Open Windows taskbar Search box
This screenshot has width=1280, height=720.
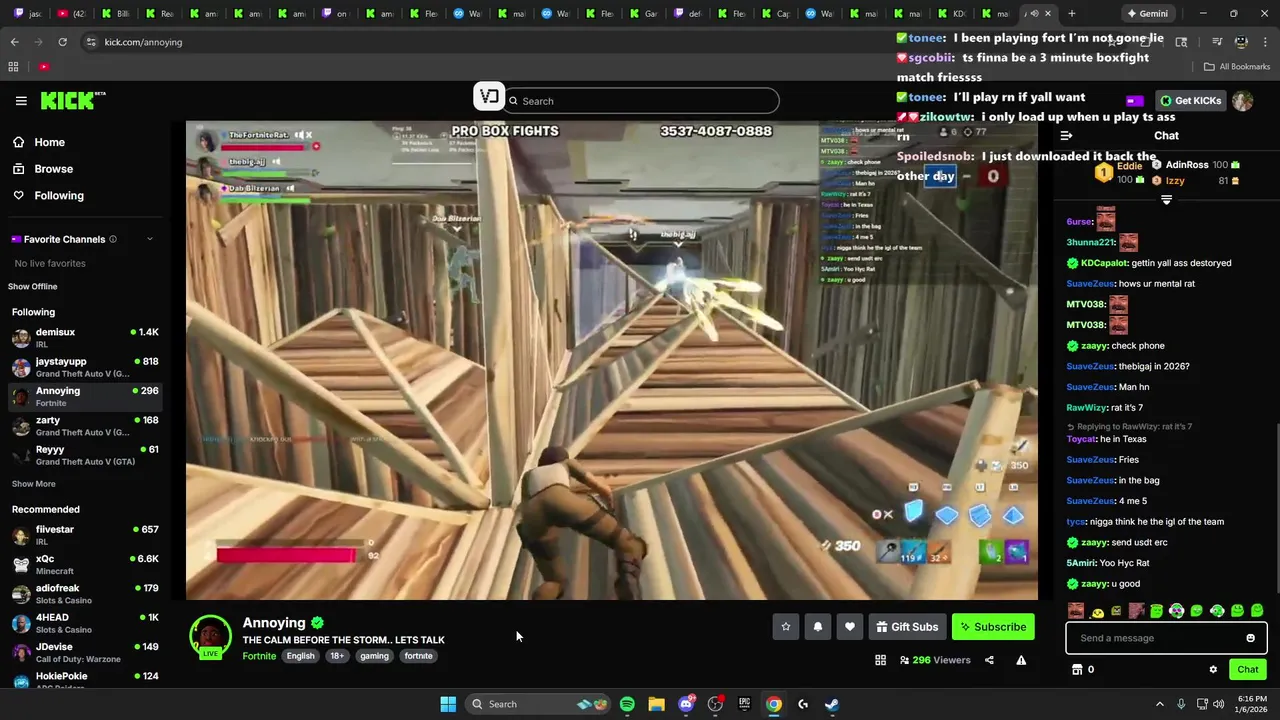[x=538, y=704]
